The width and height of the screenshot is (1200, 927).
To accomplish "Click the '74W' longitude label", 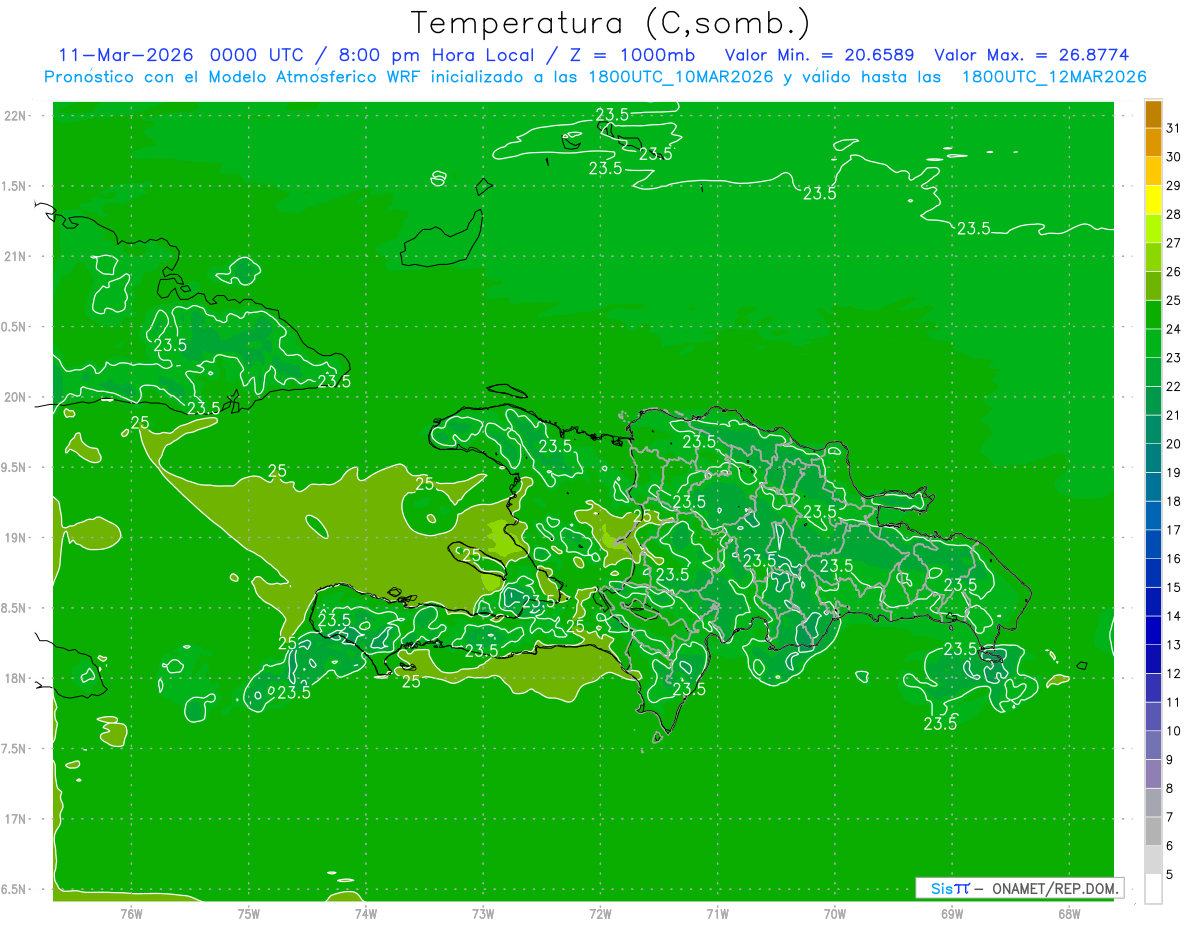I will pos(366,914).
